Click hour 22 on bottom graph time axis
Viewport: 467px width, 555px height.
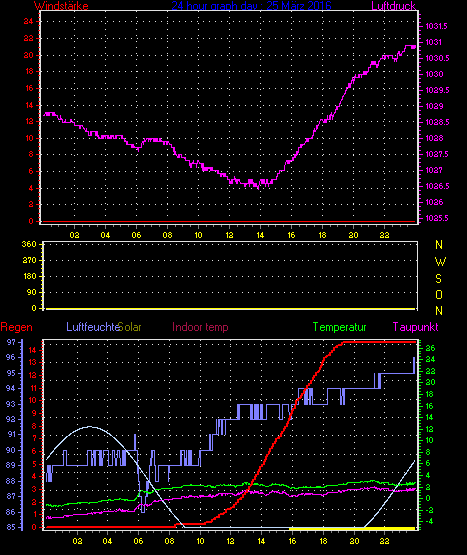[385, 541]
